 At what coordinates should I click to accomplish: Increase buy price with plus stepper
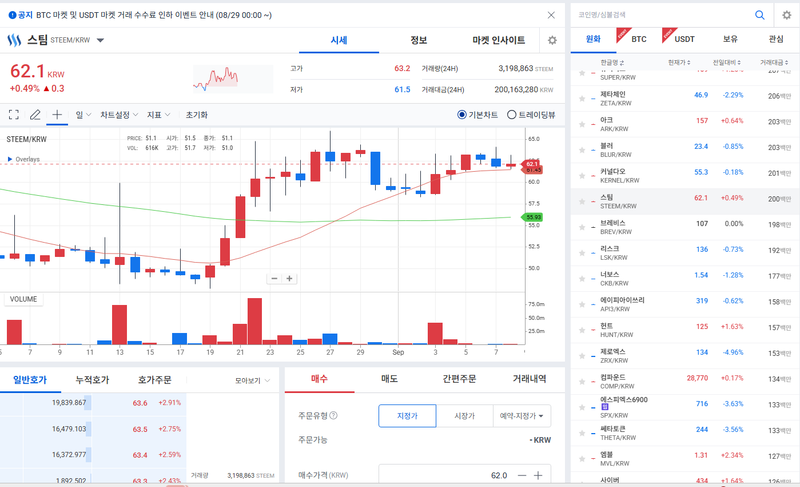point(538,475)
